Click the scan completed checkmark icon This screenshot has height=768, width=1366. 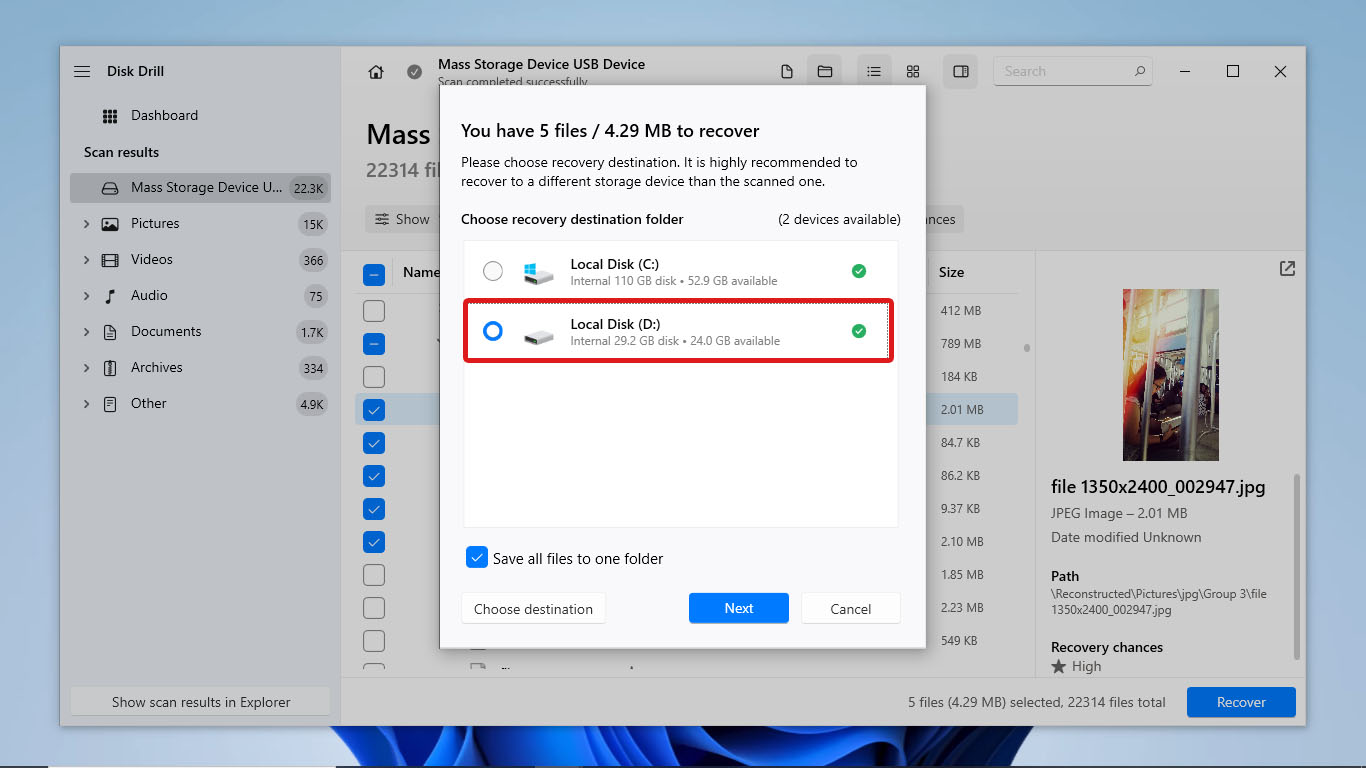pyautogui.click(x=414, y=71)
